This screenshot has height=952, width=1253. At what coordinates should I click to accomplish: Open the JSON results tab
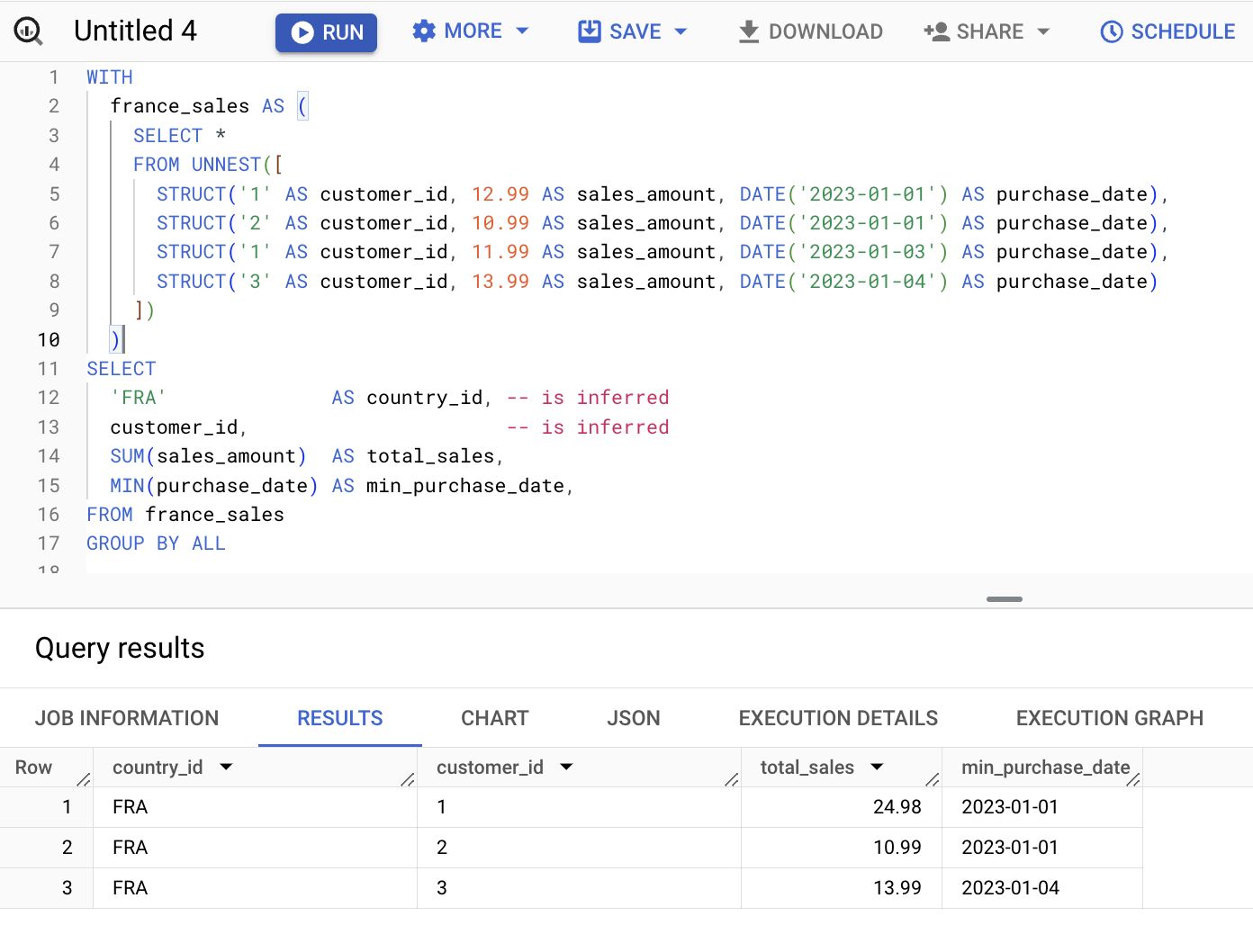(x=633, y=718)
